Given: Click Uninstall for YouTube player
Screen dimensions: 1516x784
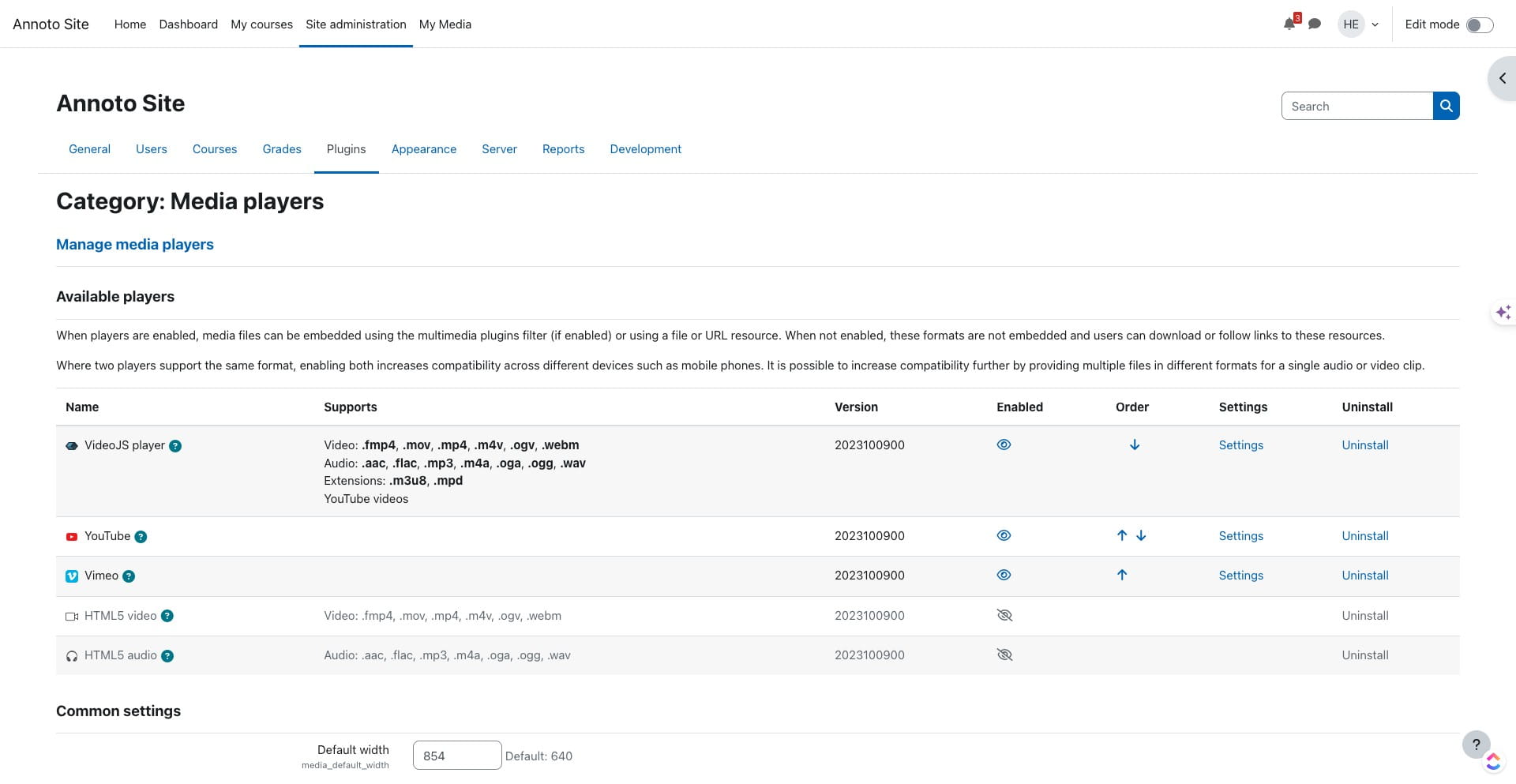Looking at the screenshot, I should (1364, 536).
